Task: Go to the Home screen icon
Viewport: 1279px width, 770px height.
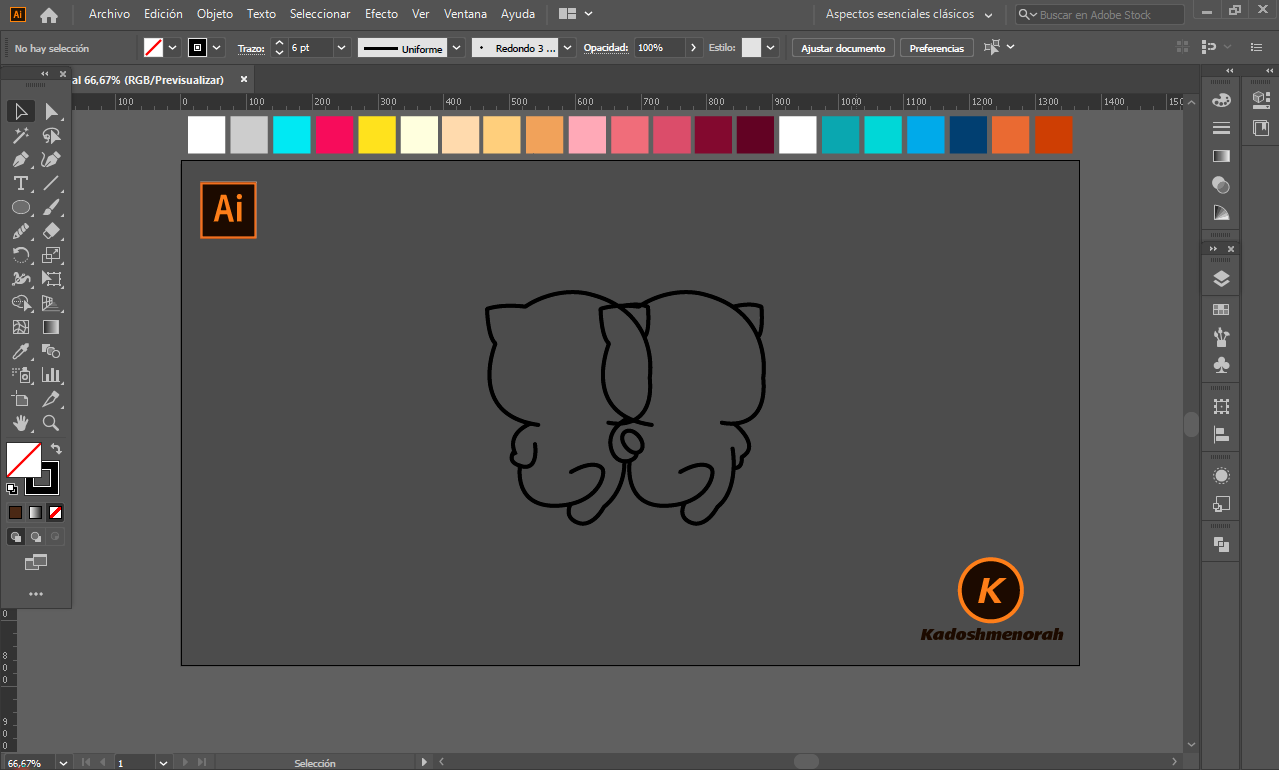Action: click(49, 15)
